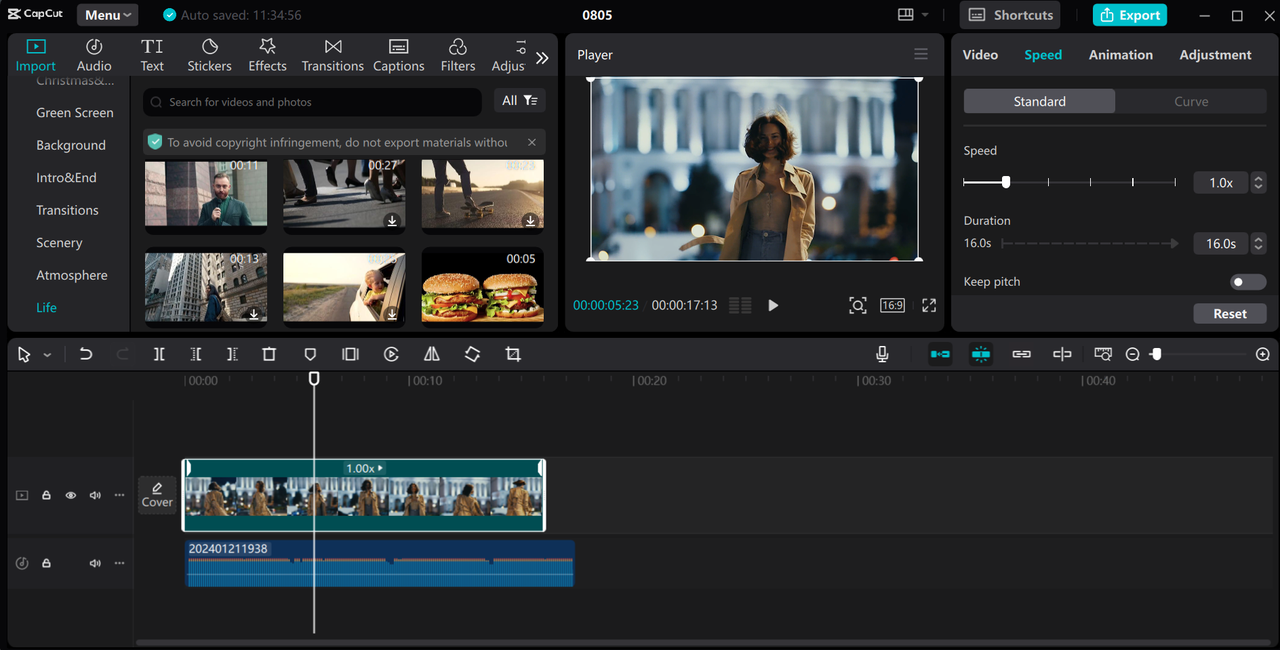Adjust Duration value stepper arrows
1280x650 pixels.
tap(1258, 243)
